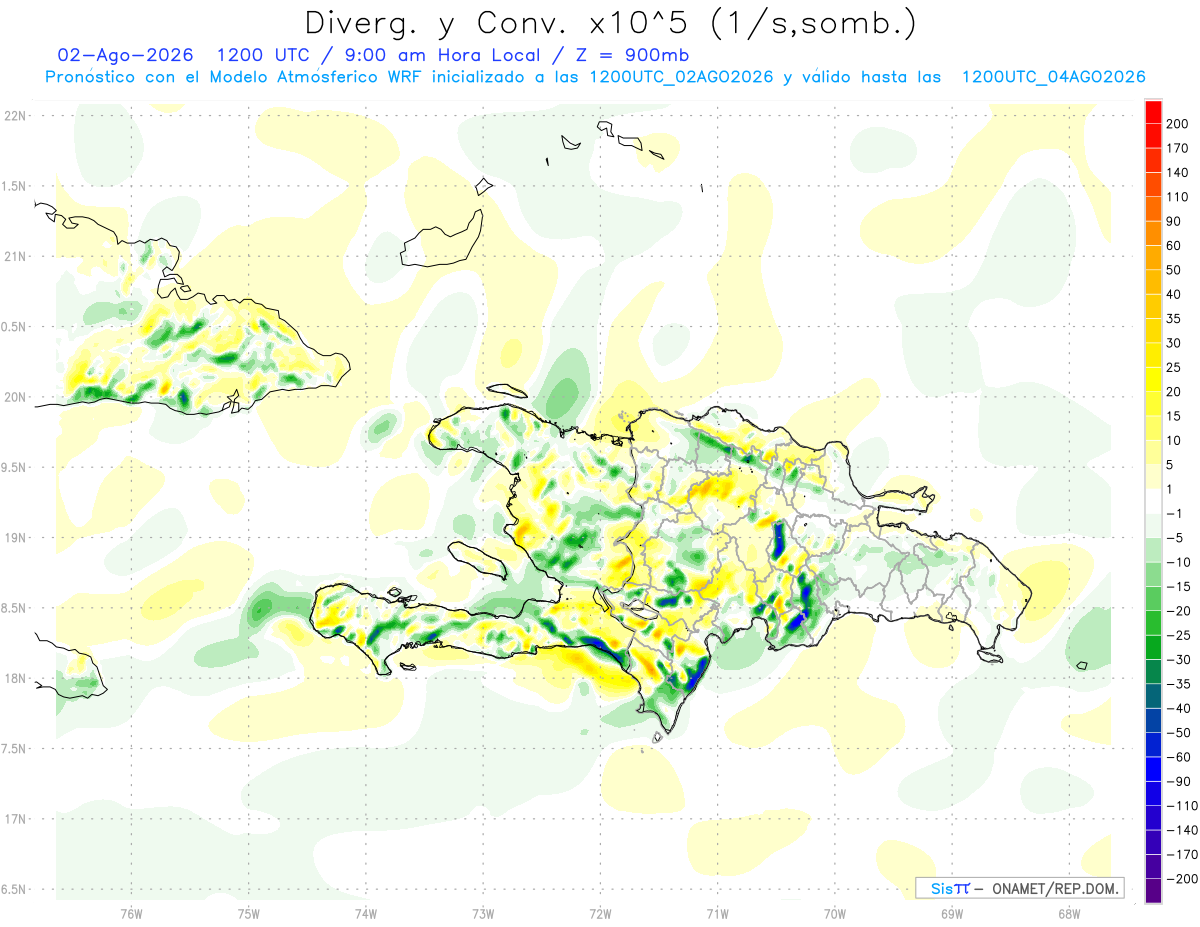Click the '21N' latitude label
This screenshot has height=927, width=1200.
(15, 256)
